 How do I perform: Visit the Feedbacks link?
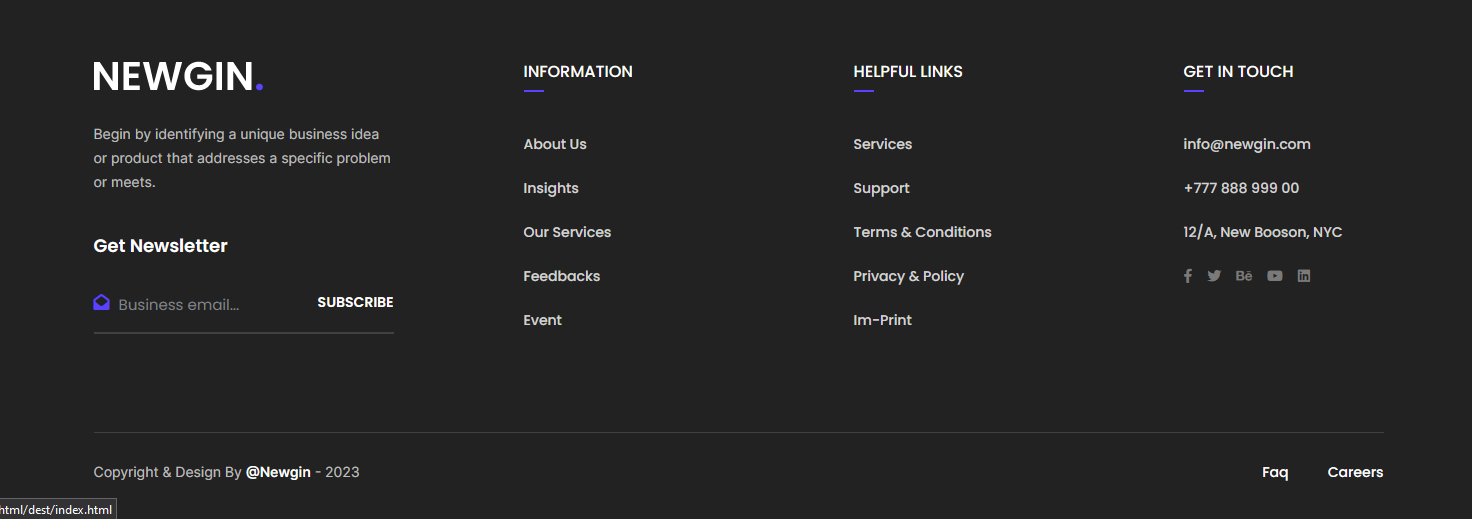[562, 276]
